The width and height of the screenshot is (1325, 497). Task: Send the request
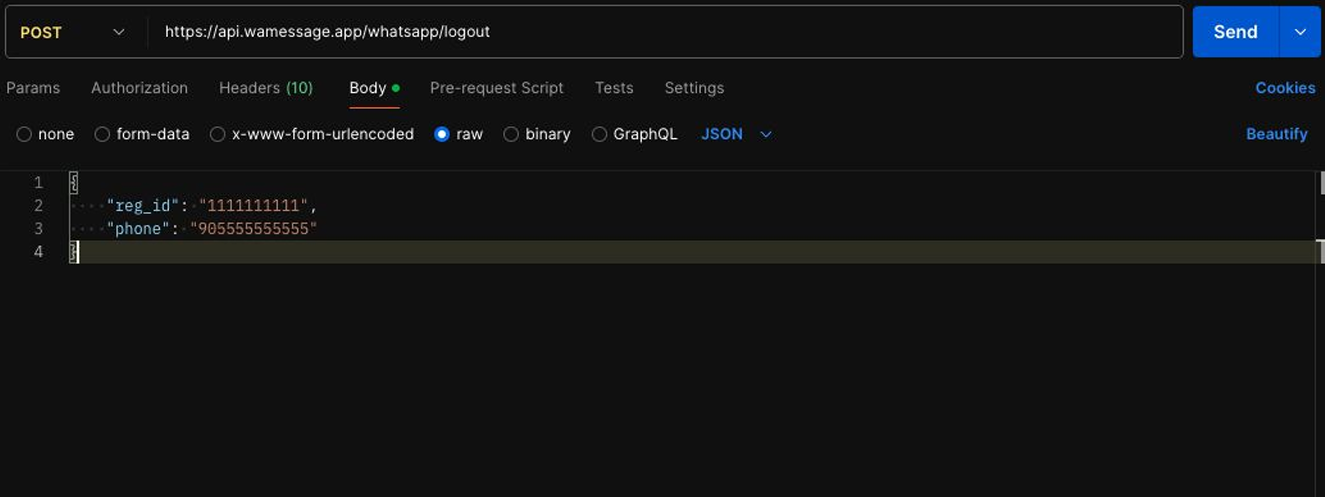[1235, 32]
